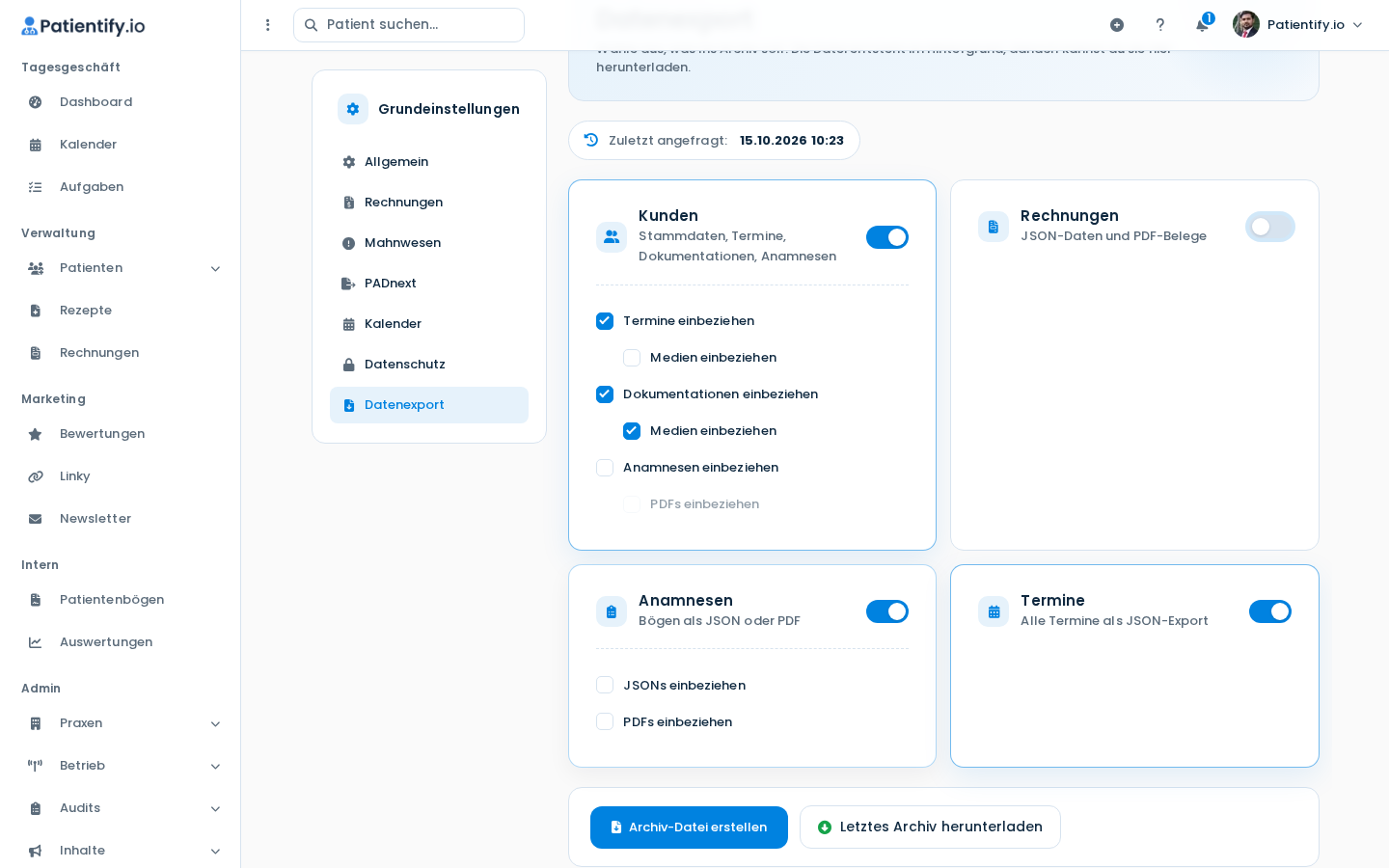
Task: Turn off the Anamnesen export toggle
Action: 887,611
